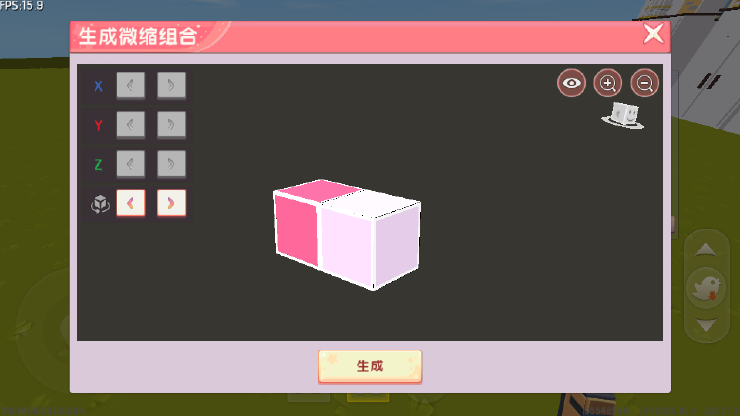
Task: Tap the fly up arrow control
Action: 706,249
